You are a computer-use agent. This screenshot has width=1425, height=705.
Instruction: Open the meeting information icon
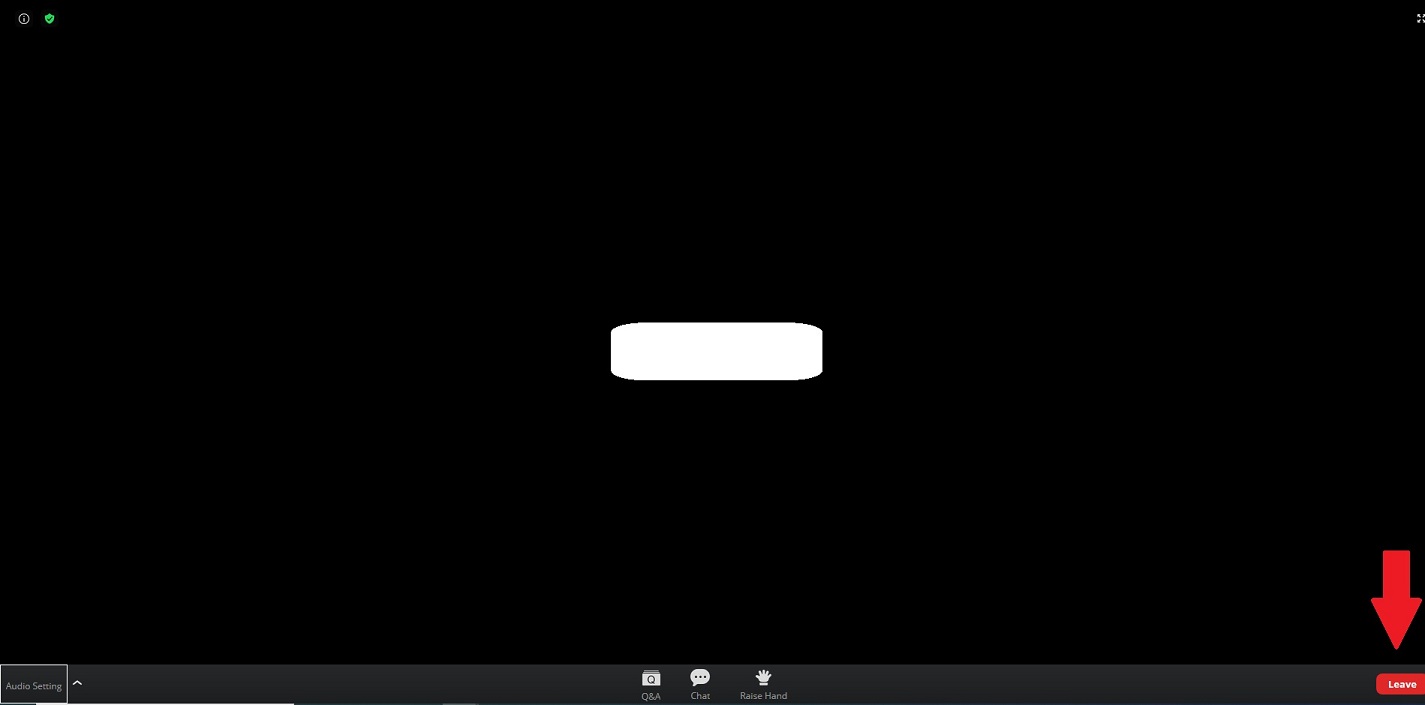tap(24, 19)
